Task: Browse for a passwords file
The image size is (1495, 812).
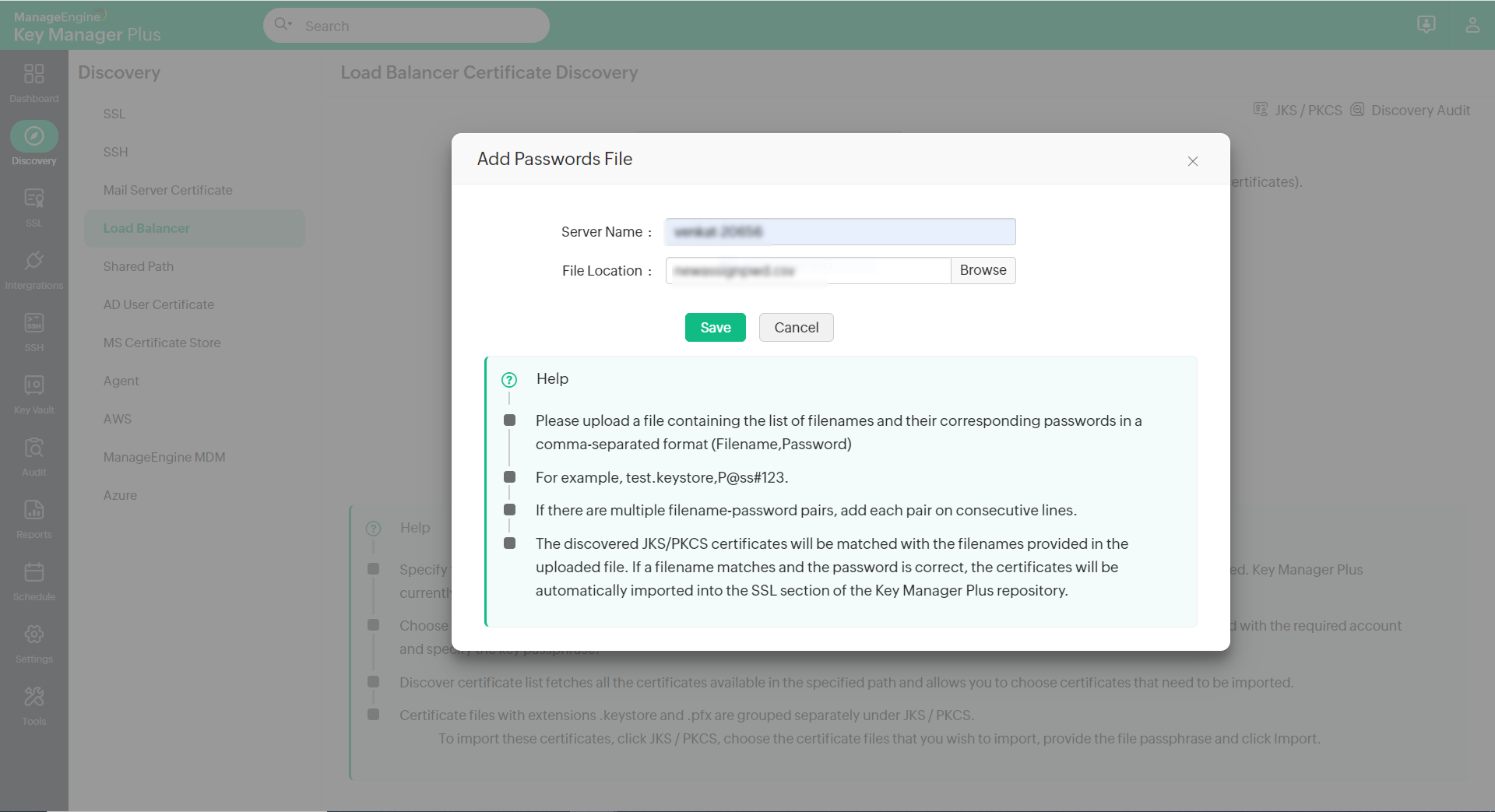Action: pyautogui.click(x=983, y=270)
